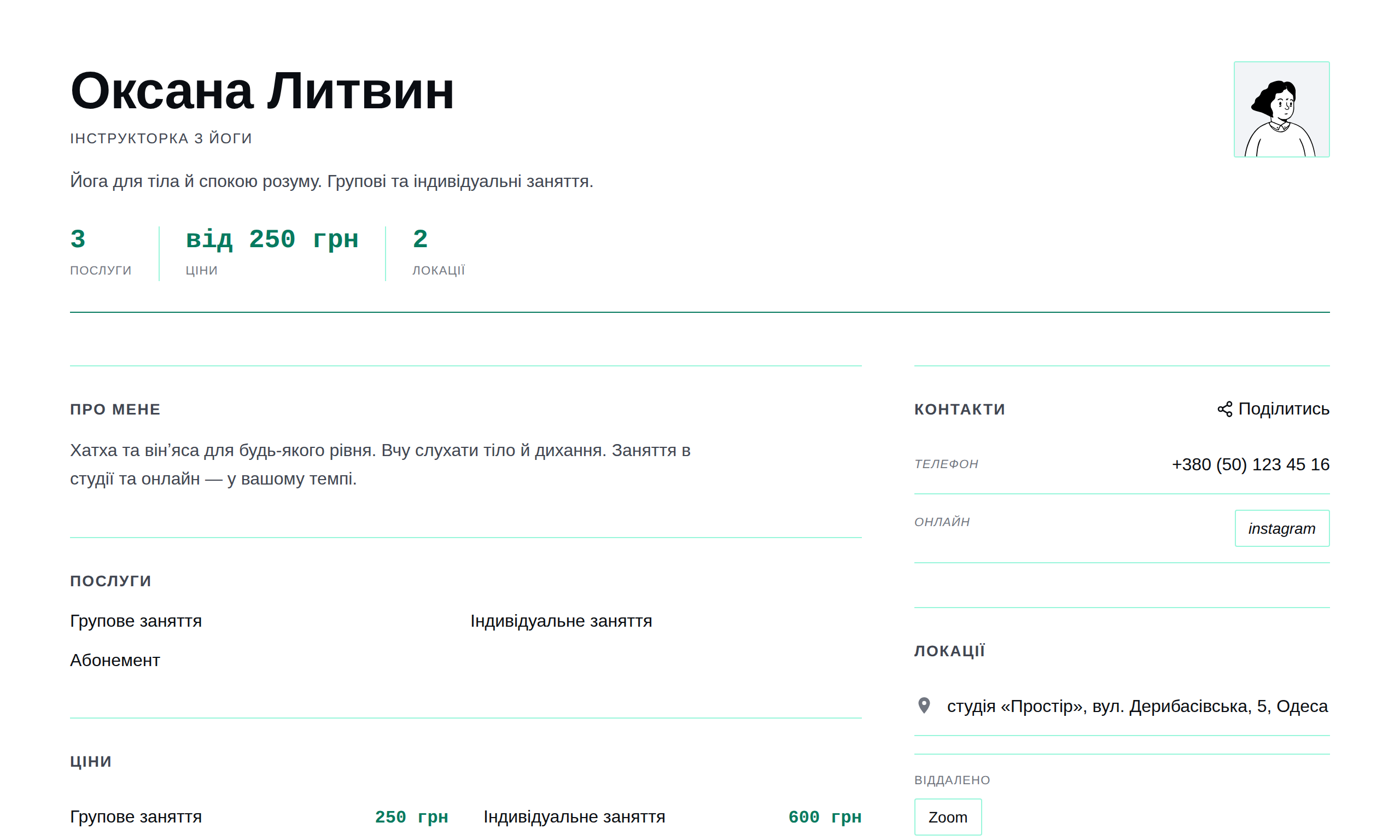Click the Поділитись share link
The height and width of the screenshot is (840, 1400).
pyautogui.click(x=1273, y=409)
